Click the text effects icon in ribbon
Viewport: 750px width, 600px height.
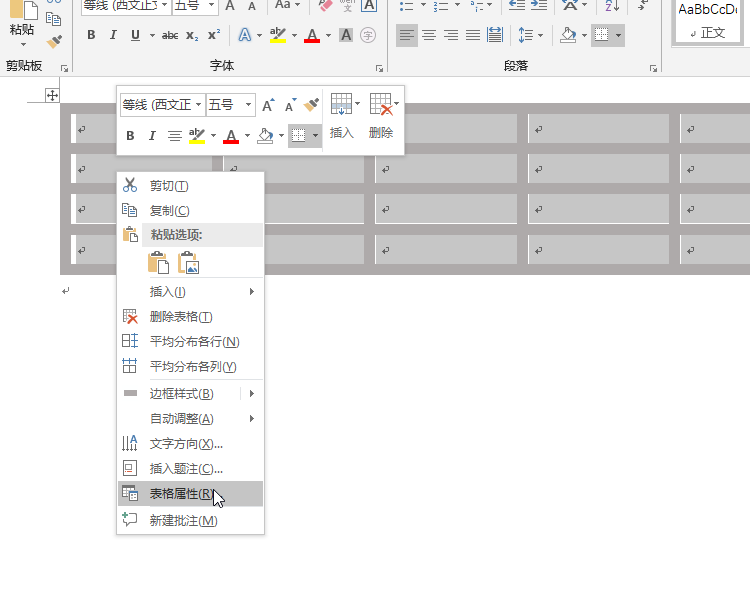244,35
